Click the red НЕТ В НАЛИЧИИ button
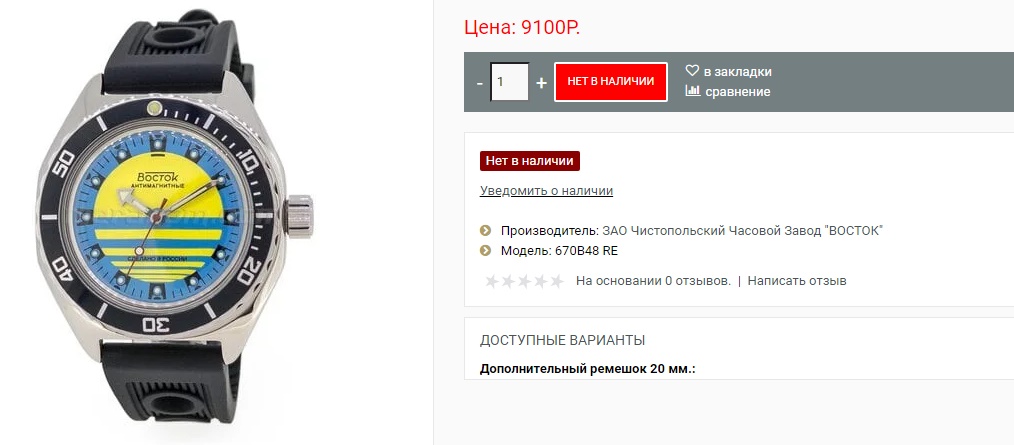This screenshot has width=1014, height=445. (x=610, y=81)
